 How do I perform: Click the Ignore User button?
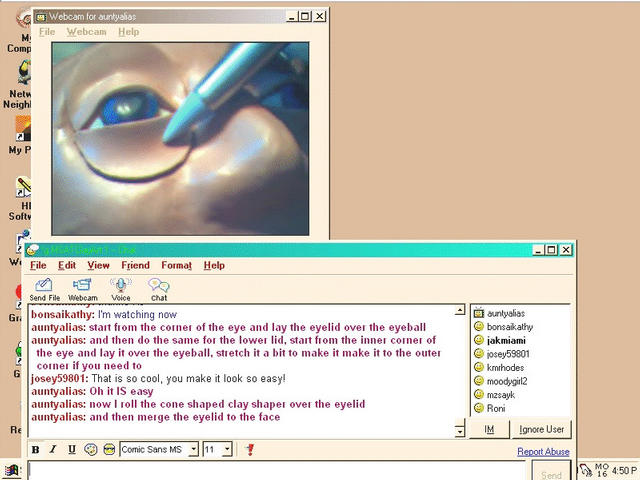click(x=542, y=429)
